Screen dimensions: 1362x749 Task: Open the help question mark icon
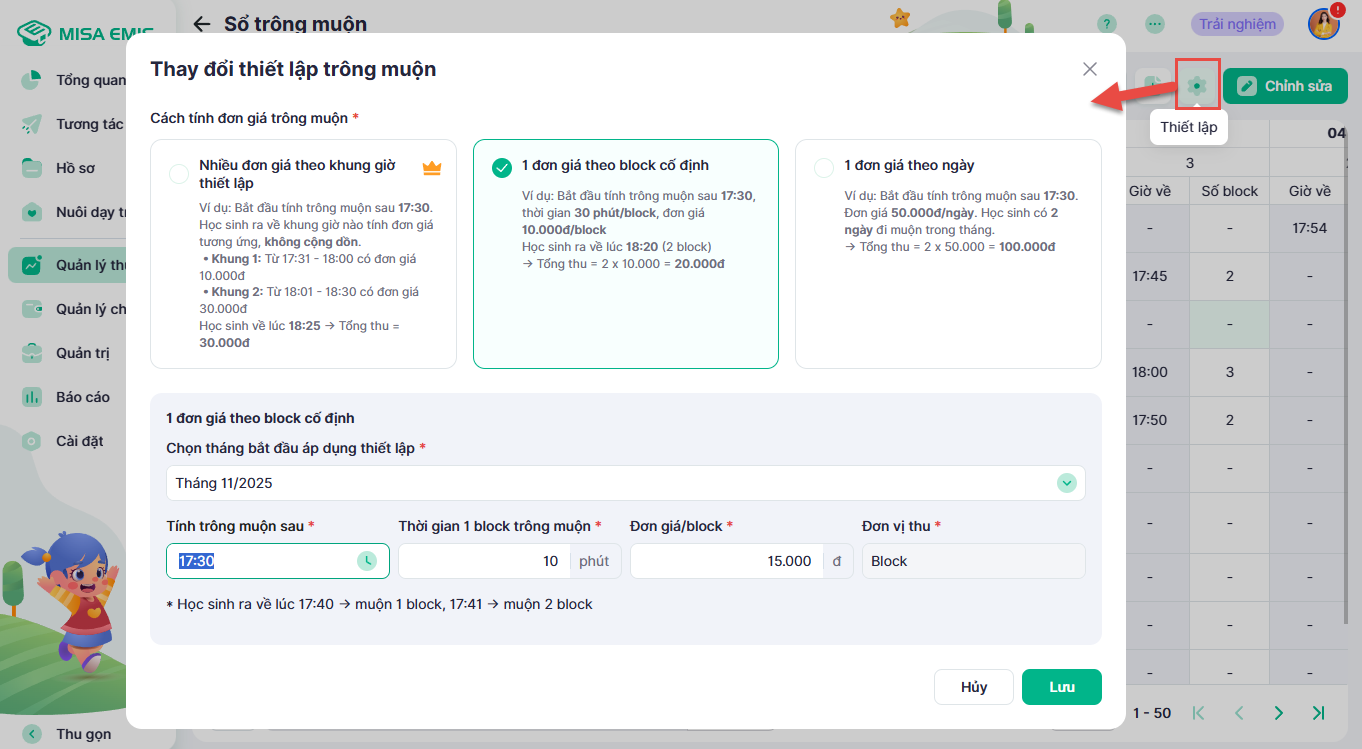1106,24
